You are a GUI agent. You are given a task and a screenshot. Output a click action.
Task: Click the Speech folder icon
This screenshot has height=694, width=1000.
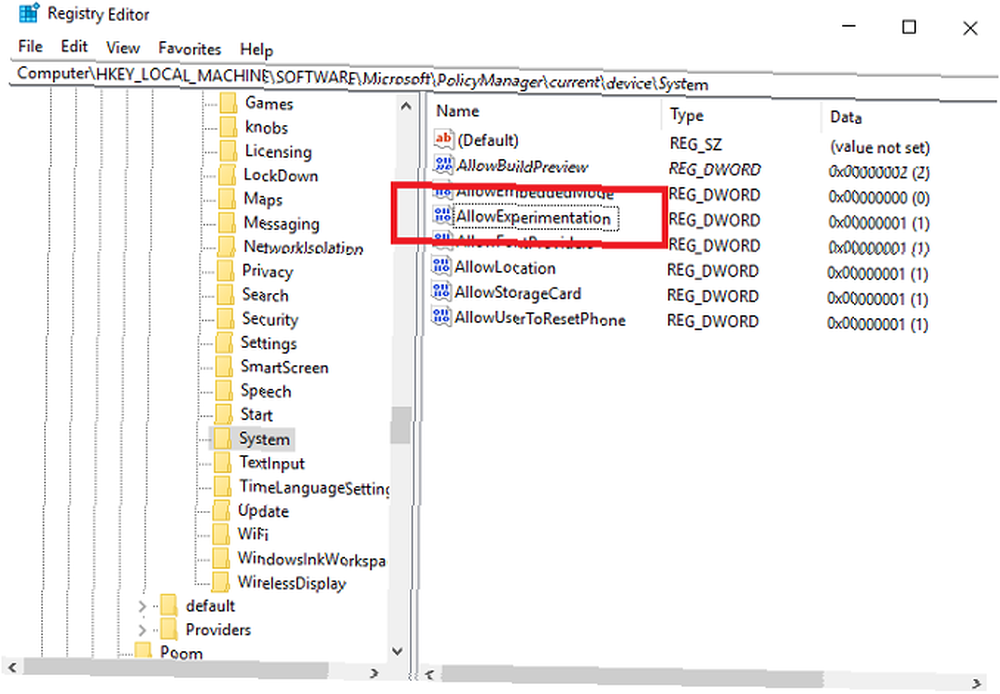(224, 390)
